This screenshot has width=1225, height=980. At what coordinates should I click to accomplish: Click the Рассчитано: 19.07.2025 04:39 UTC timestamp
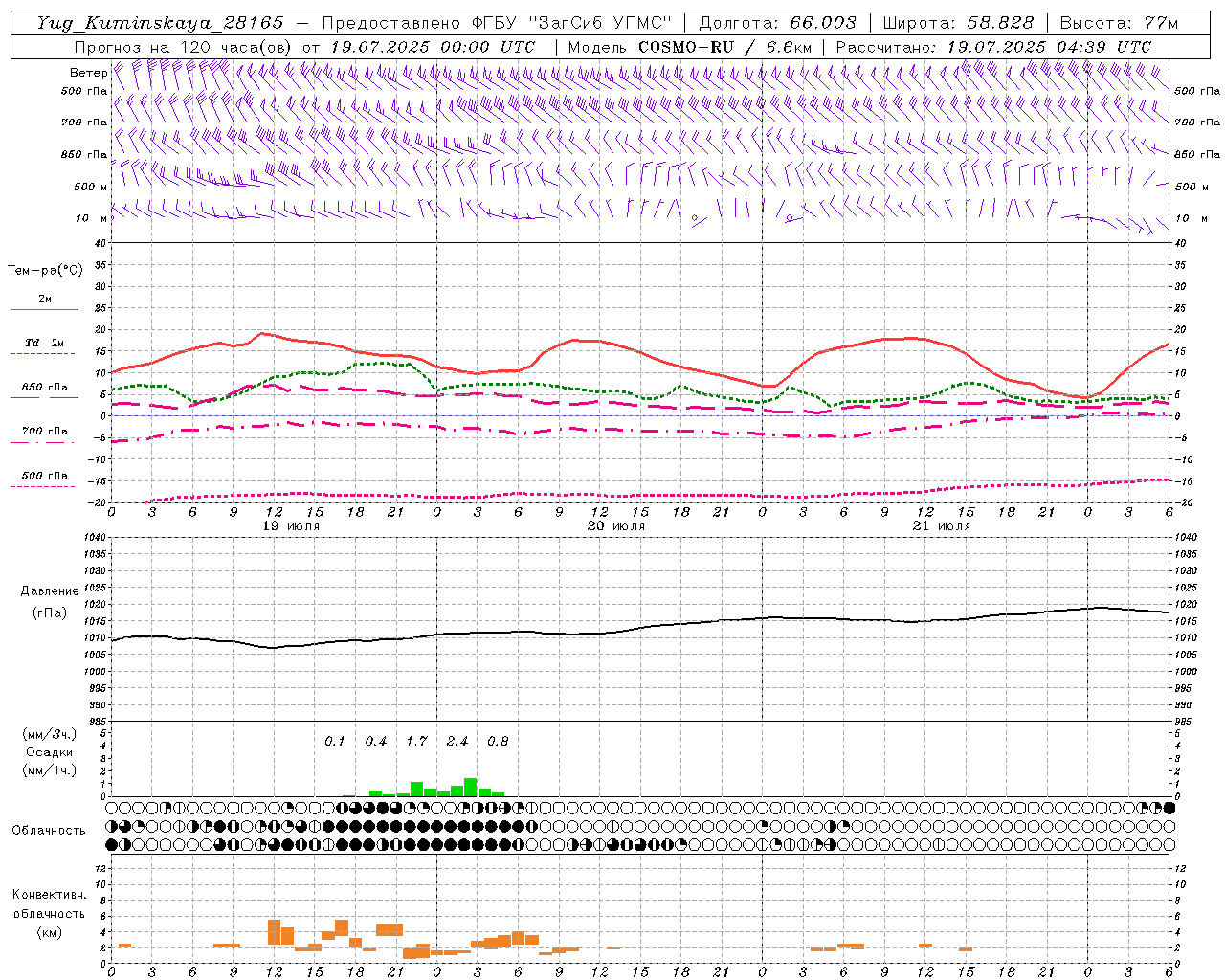[x=993, y=47]
